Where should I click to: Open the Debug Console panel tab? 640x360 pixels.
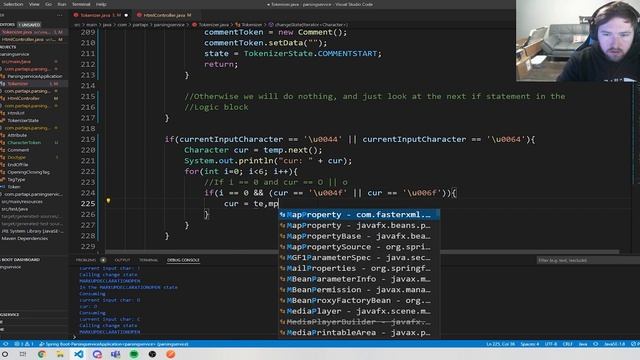pyautogui.click(x=183, y=260)
